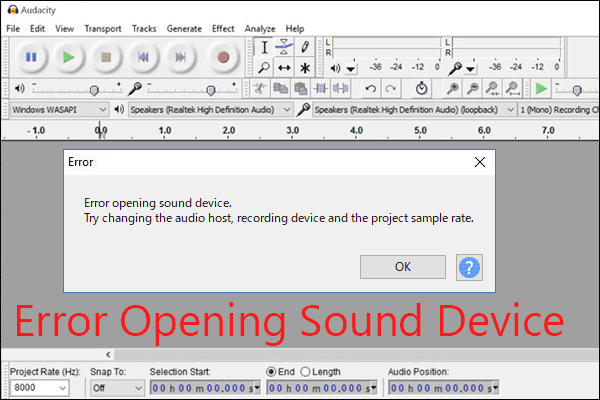Open the Effect menu

pos(223,29)
